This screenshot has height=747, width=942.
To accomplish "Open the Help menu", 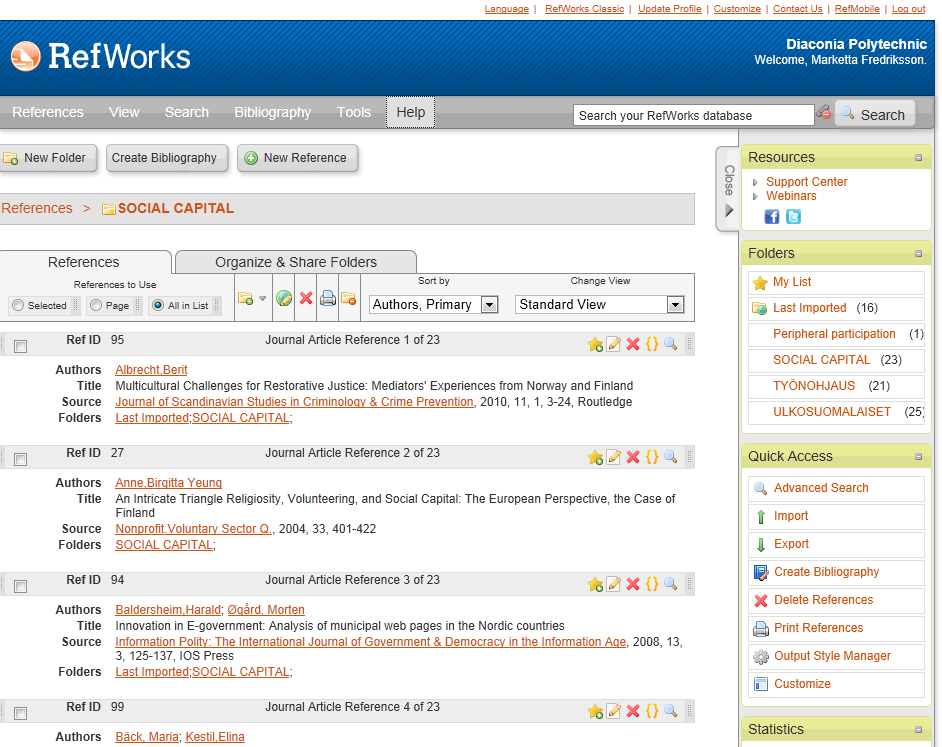I will point(410,112).
